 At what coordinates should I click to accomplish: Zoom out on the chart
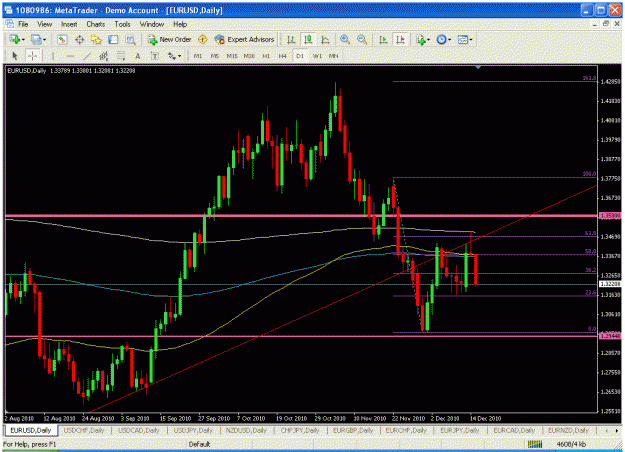(362, 39)
